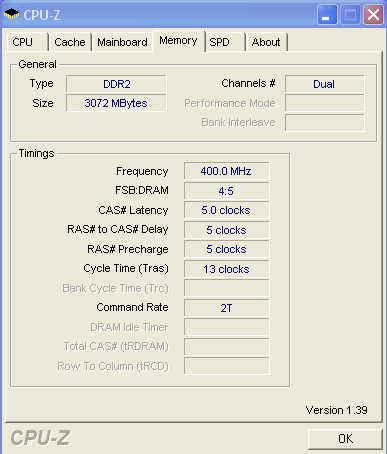Image resolution: width=387 pixels, height=454 pixels.
Task: Go to the SPD tab
Action: coord(225,42)
